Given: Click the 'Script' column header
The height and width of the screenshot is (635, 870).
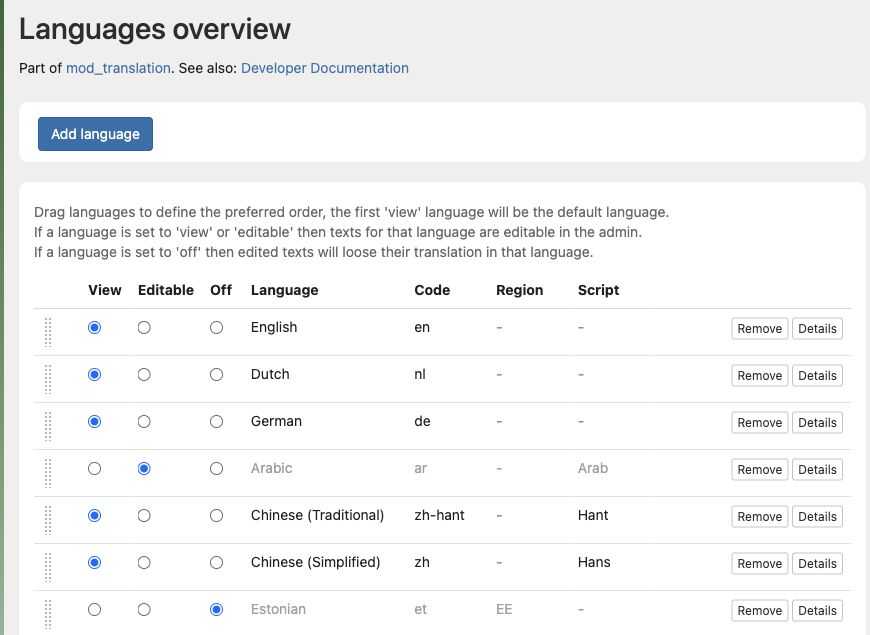Looking at the screenshot, I should pyautogui.click(x=598, y=290).
